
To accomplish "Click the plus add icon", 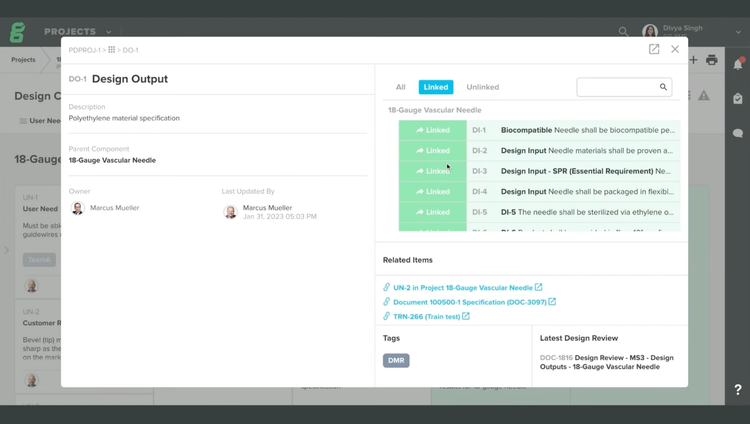I will [x=693, y=60].
